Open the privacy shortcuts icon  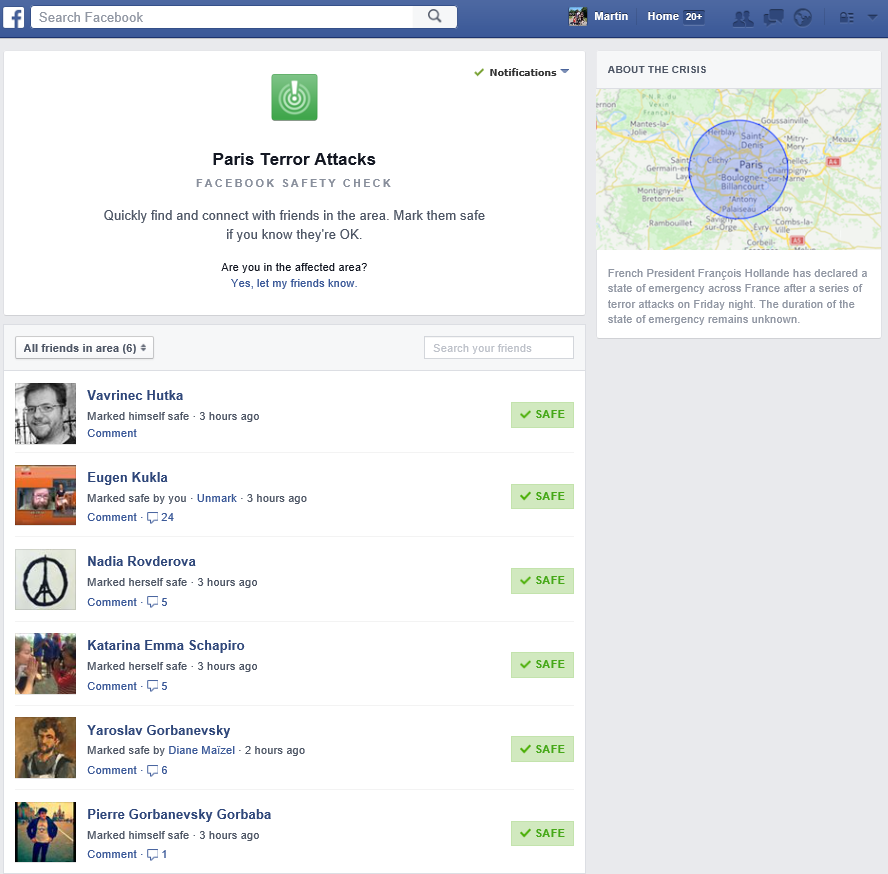point(846,18)
